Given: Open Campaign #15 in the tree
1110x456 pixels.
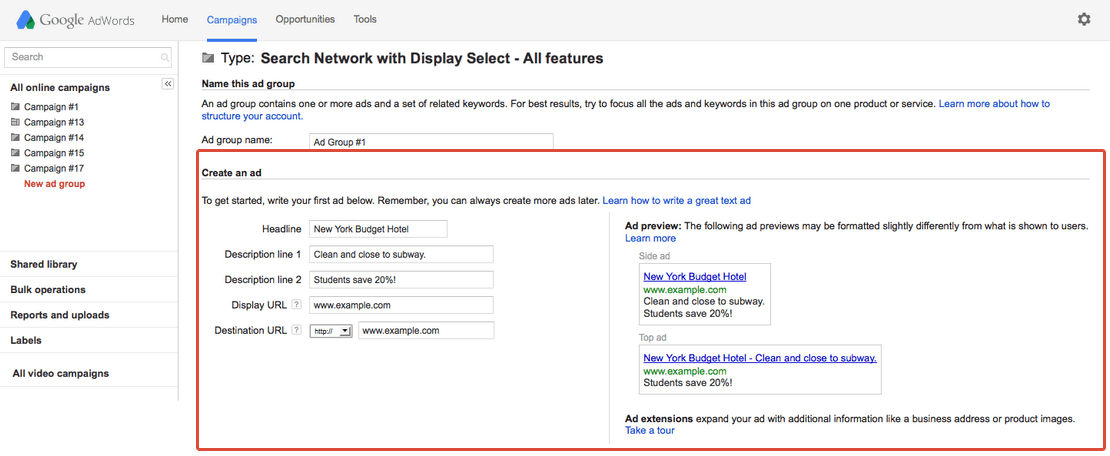Looking at the screenshot, I should click(54, 153).
